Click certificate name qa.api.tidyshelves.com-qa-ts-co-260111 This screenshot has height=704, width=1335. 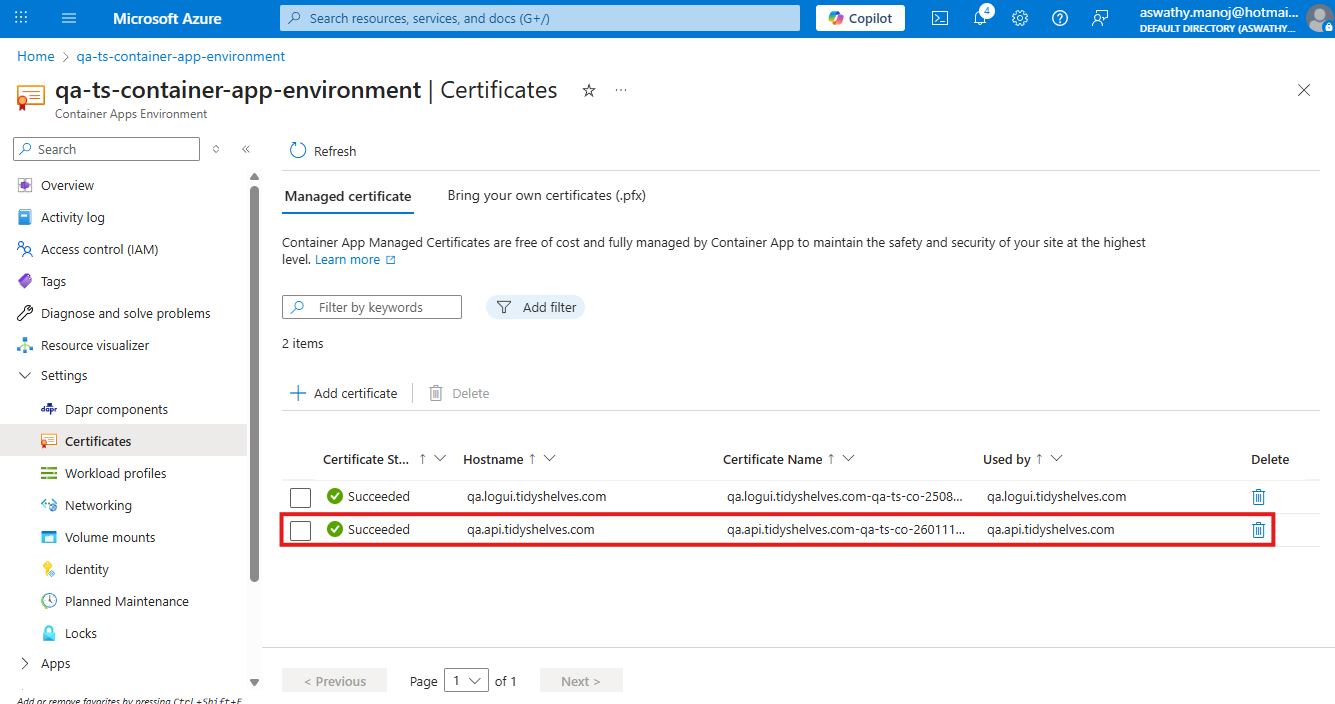pyautogui.click(x=846, y=530)
